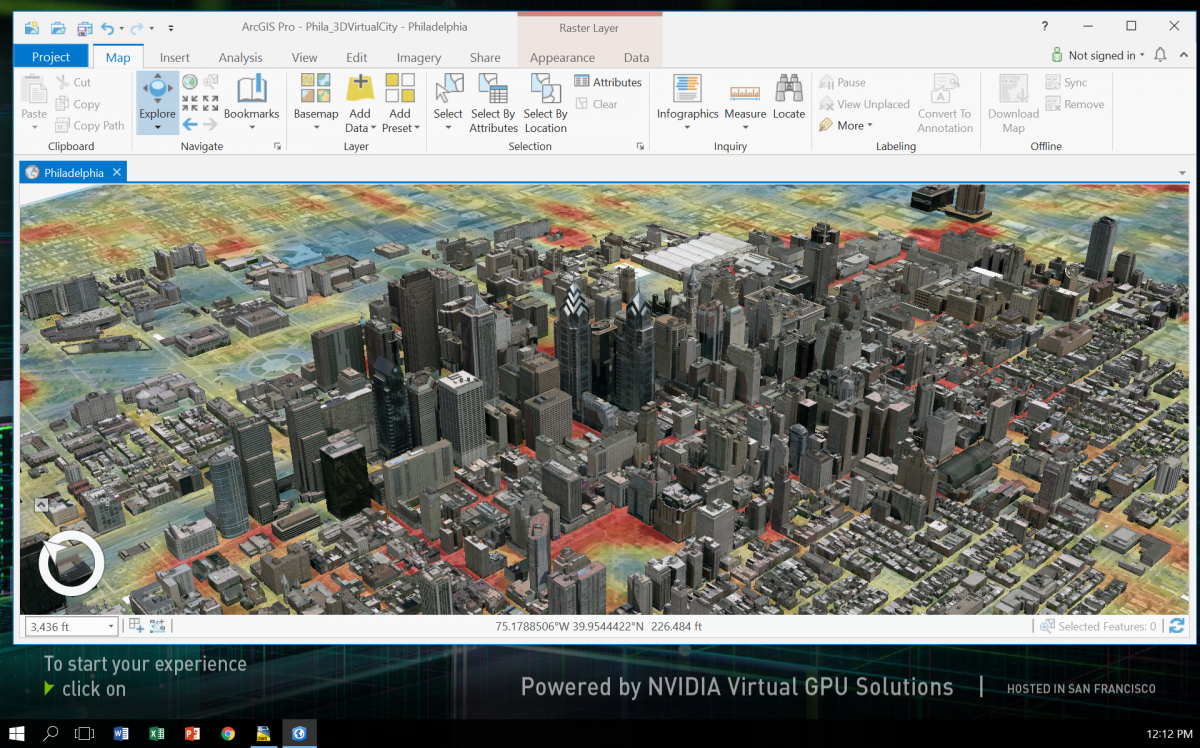Click the Zoom To Selection icon
This screenshot has width=1200, height=748.
click(210, 81)
